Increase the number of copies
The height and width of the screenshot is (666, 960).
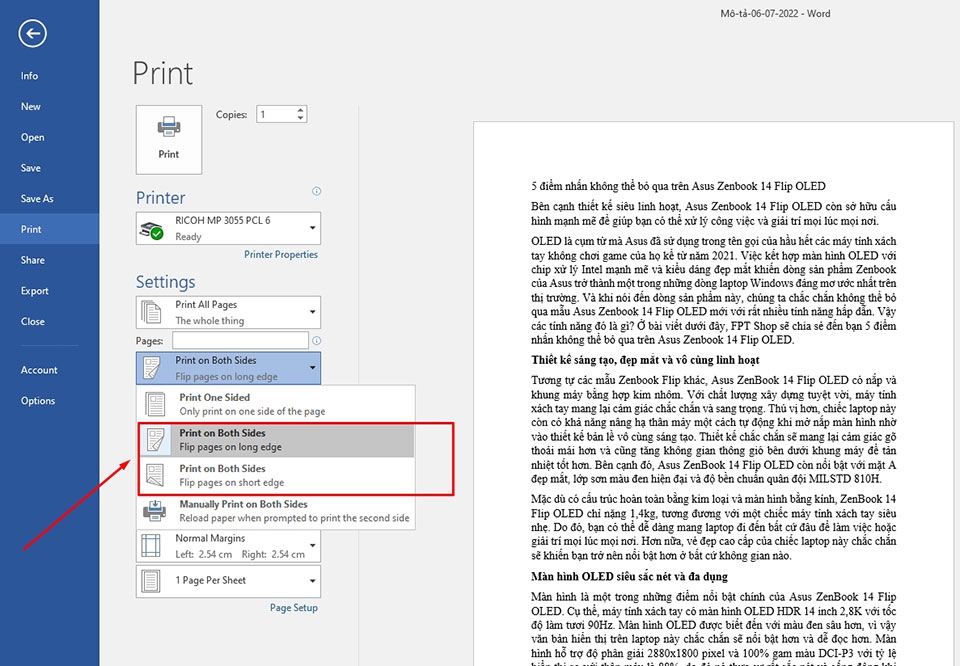coord(301,110)
